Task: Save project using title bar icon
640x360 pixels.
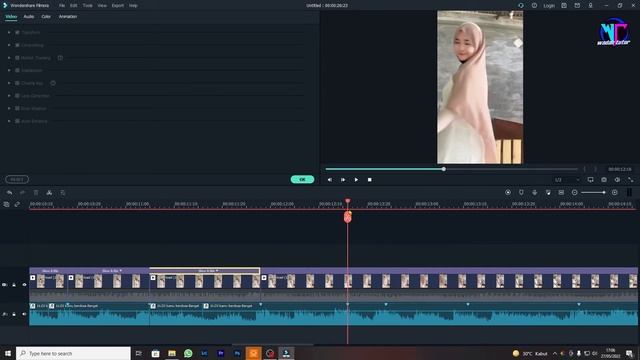Action: [x=564, y=6]
